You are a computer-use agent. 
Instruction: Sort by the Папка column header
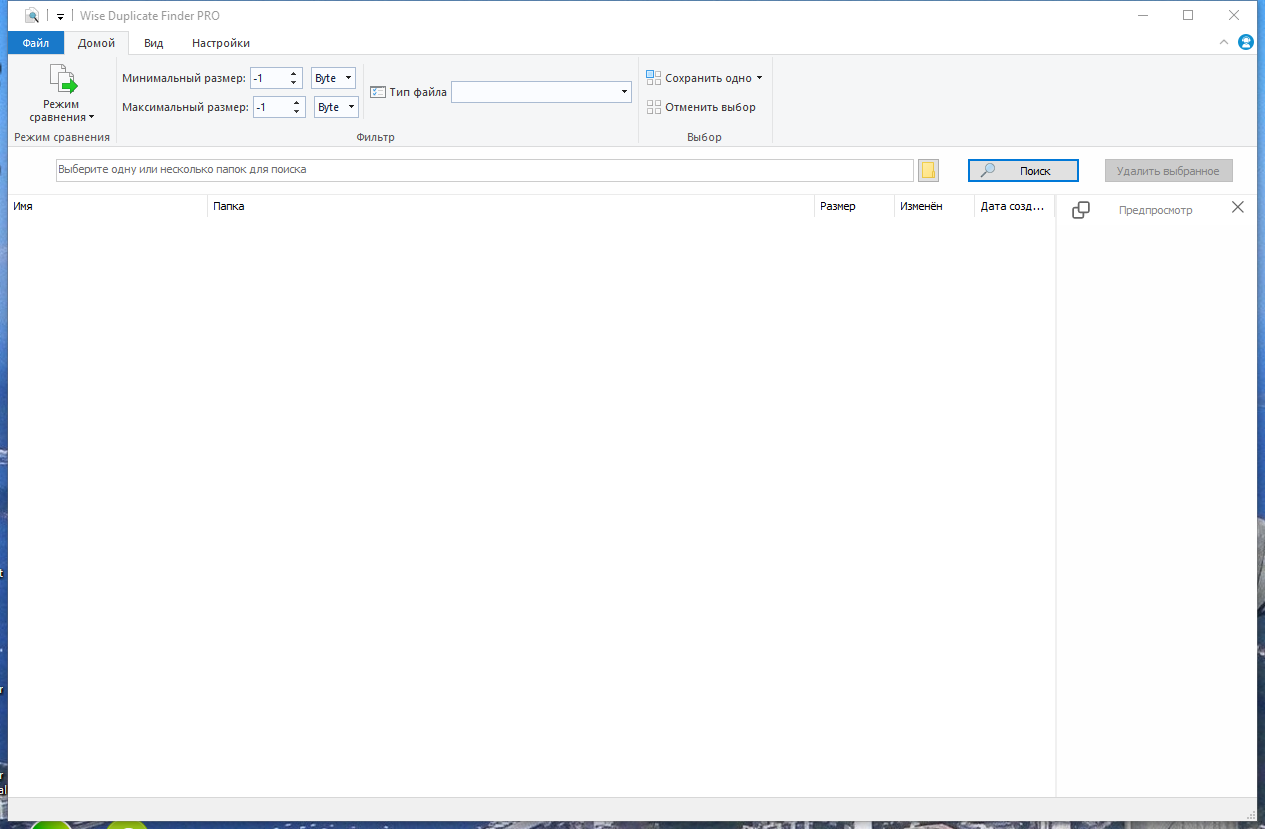pos(511,206)
